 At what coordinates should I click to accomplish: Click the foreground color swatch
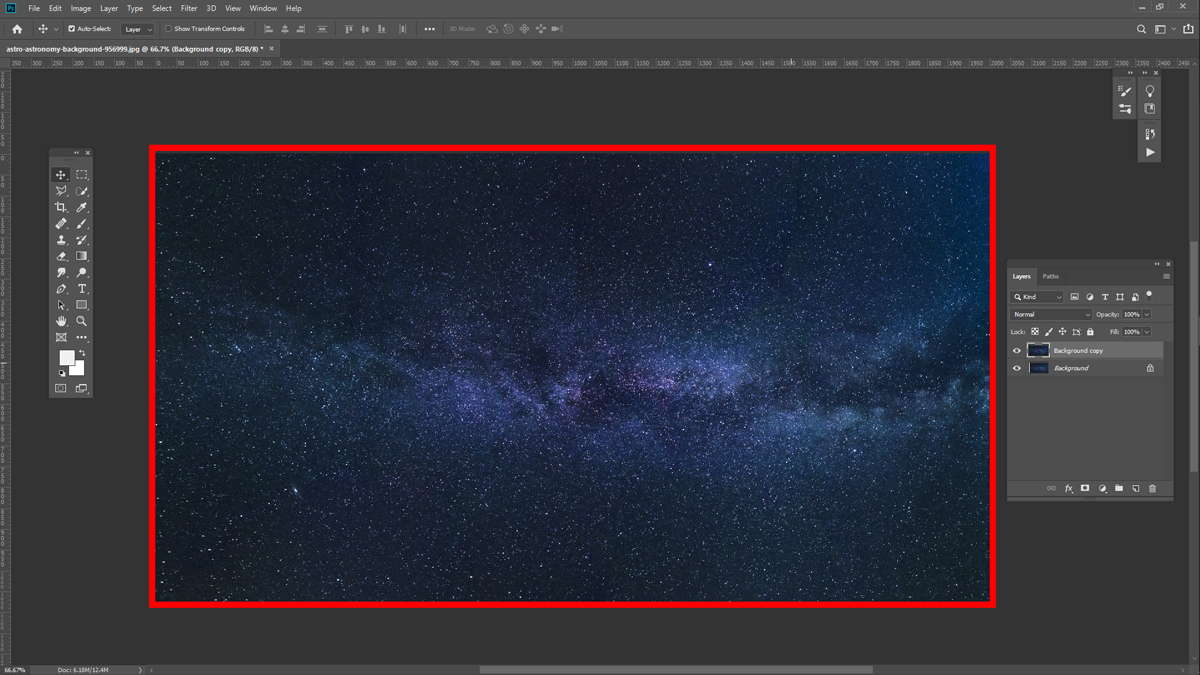coord(66,358)
